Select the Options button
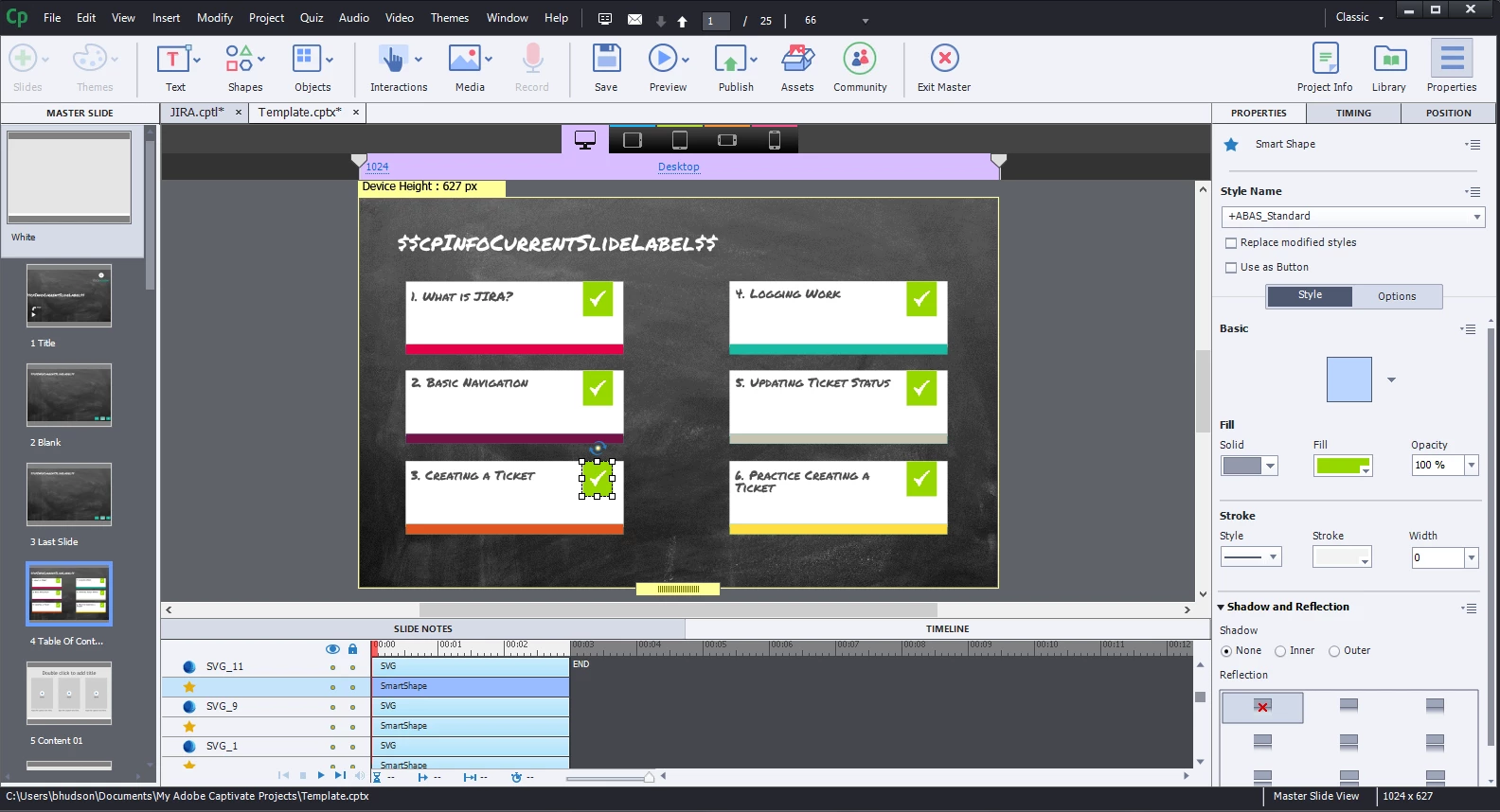Image resolution: width=1500 pixels, height=812 pixels. click(1397, 296)
